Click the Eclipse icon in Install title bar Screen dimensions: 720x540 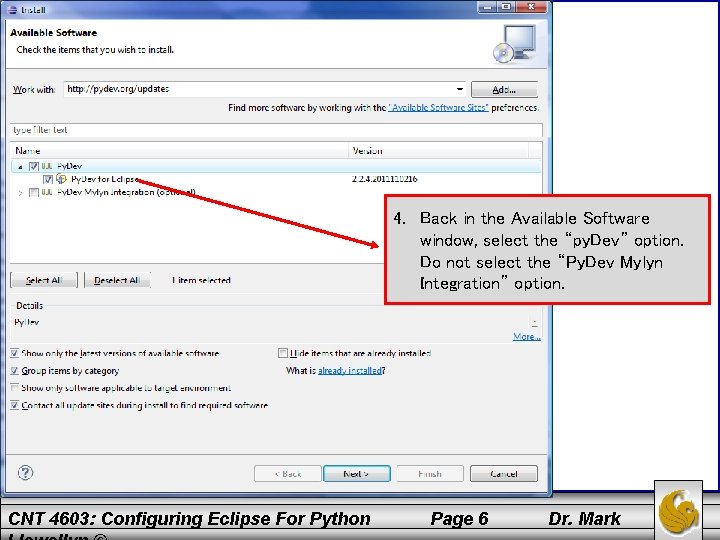[13, 9]
